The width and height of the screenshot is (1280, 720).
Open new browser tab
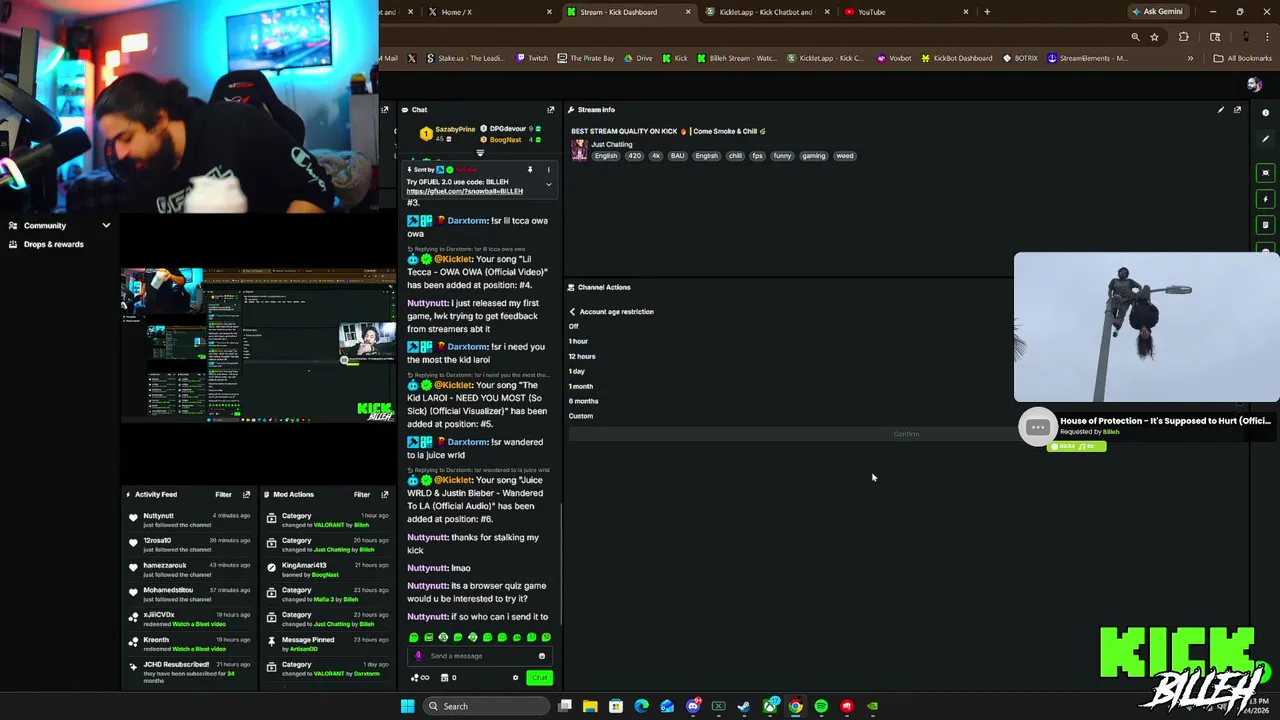[x=987, y=12]
